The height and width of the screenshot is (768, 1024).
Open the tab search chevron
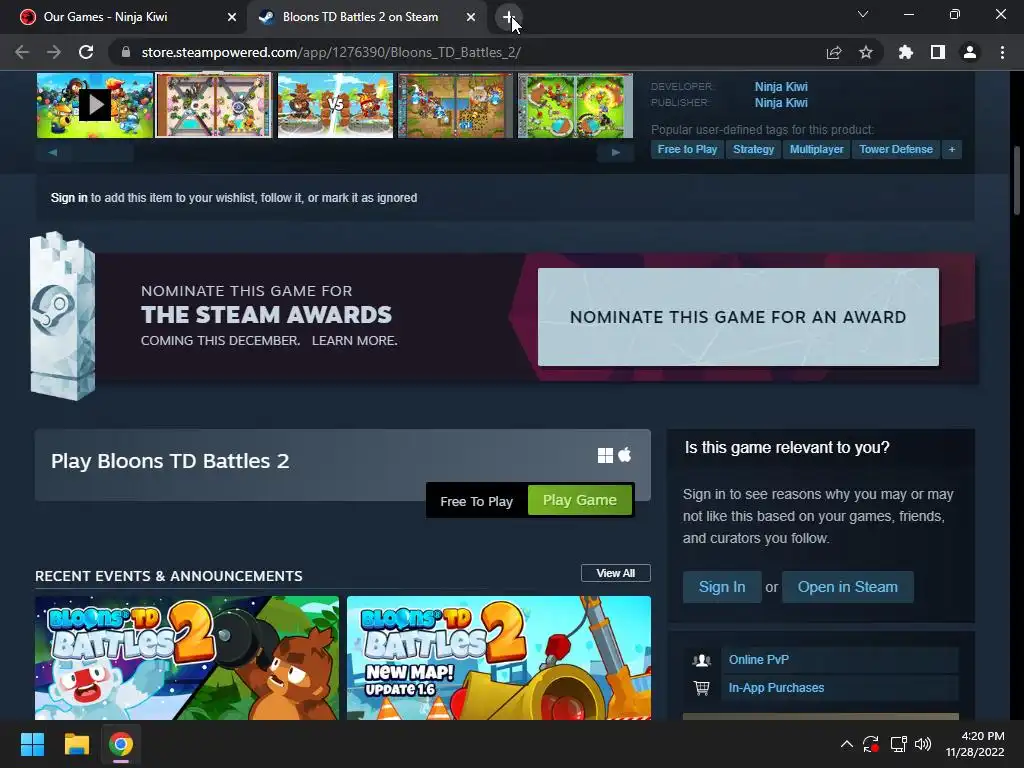click(863, 14)
